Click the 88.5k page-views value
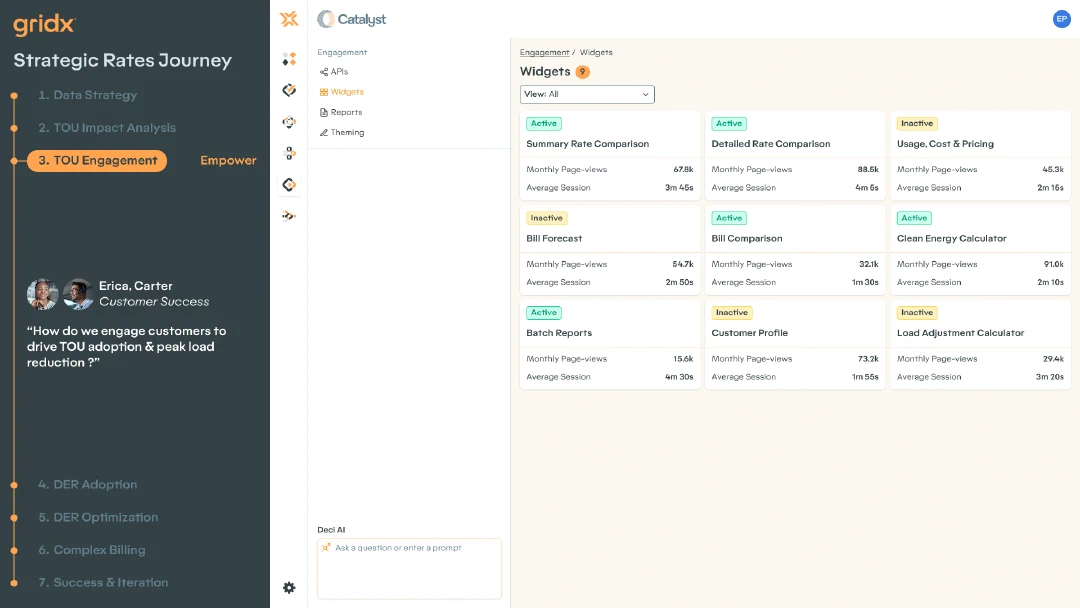This screenshot has width=1080, height=608. [868, 169]
